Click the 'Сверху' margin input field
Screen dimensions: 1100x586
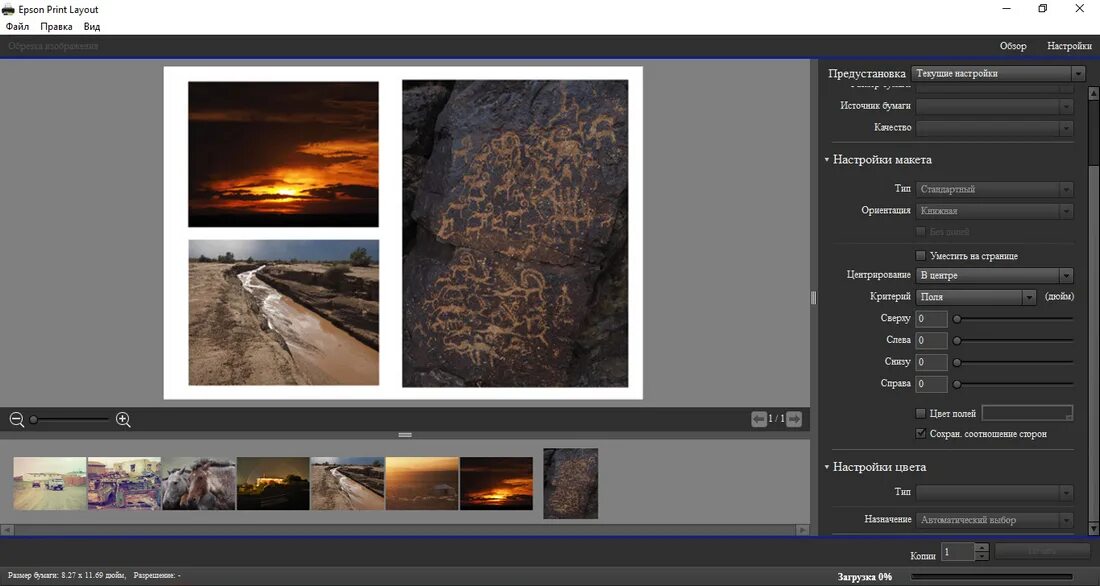point(932,319)
